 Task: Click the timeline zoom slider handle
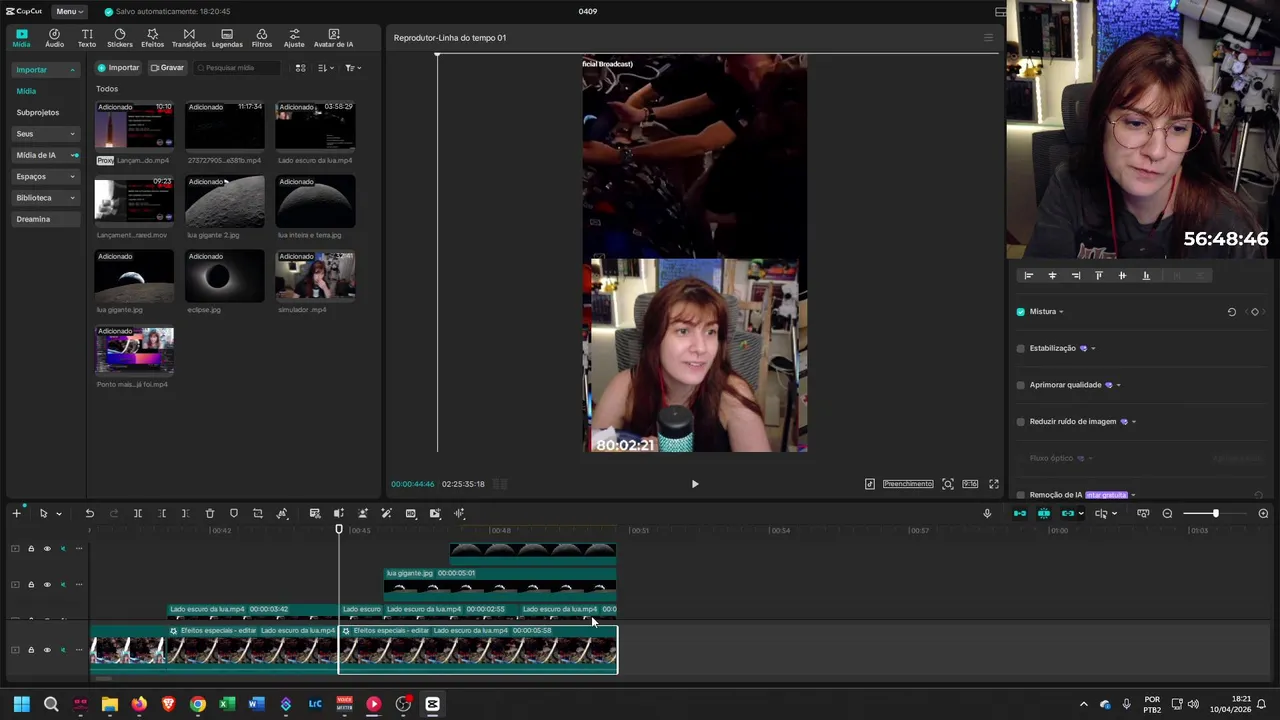(x=1216, y=513)
